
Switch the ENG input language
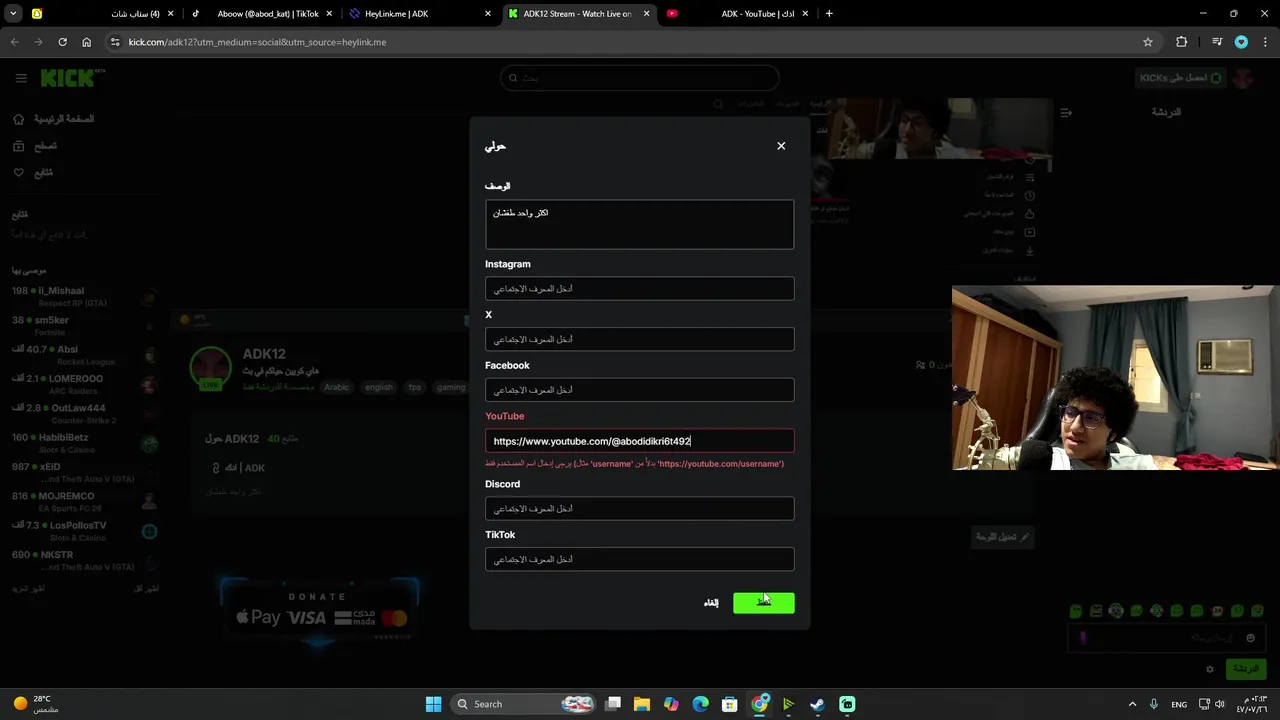pos(1179,704)
